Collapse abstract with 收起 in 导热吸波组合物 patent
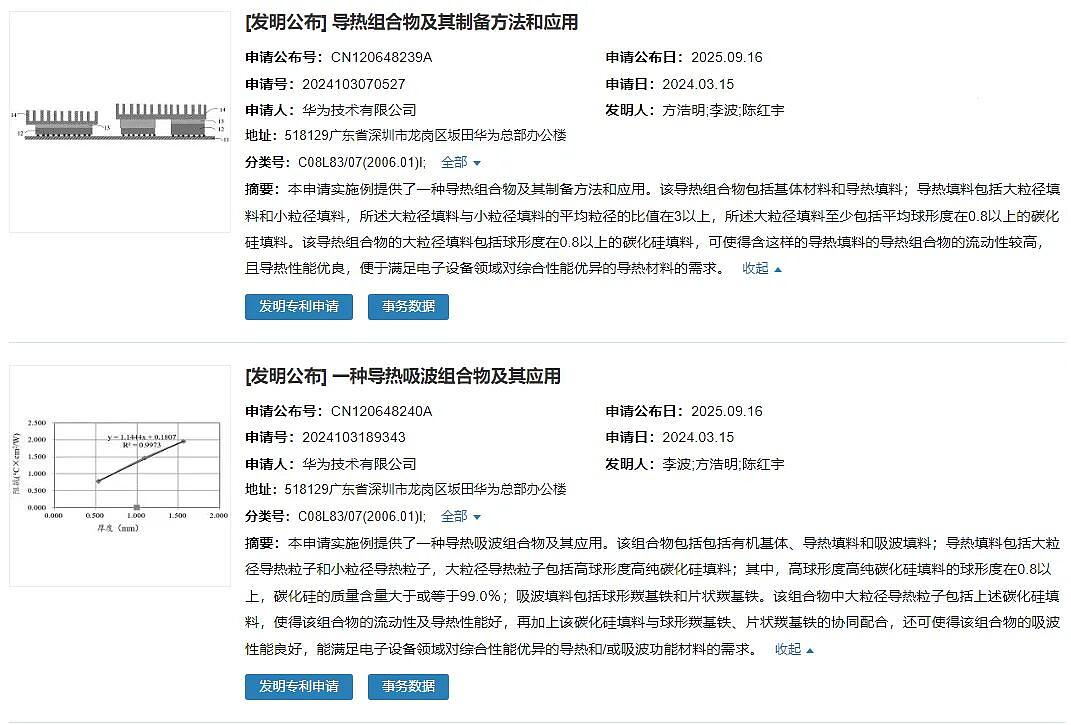The width and height of the screenshot is (1071, 725). [x=794, y=649]
